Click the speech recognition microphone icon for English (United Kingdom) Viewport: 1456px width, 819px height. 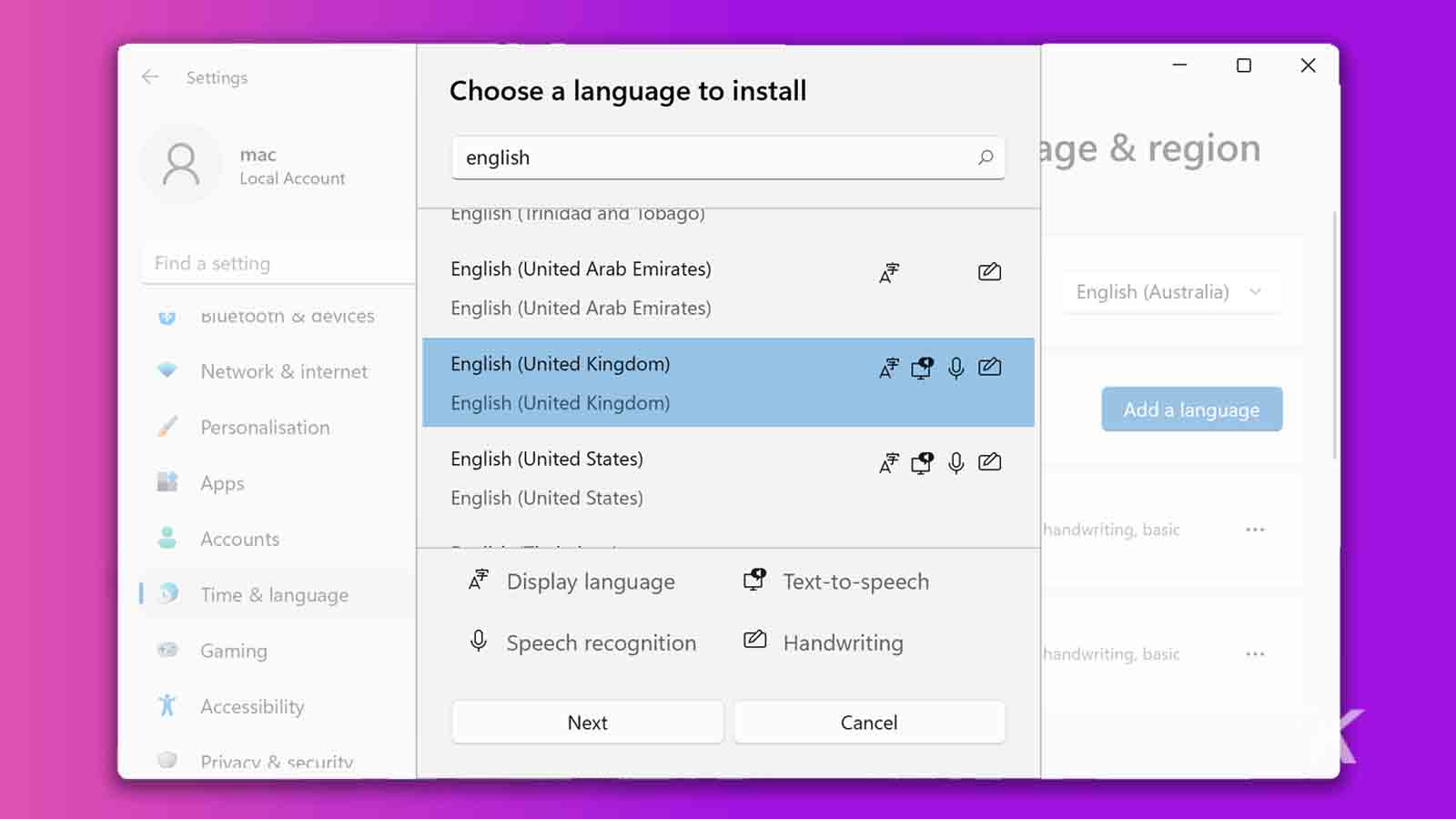pos(955,368)
